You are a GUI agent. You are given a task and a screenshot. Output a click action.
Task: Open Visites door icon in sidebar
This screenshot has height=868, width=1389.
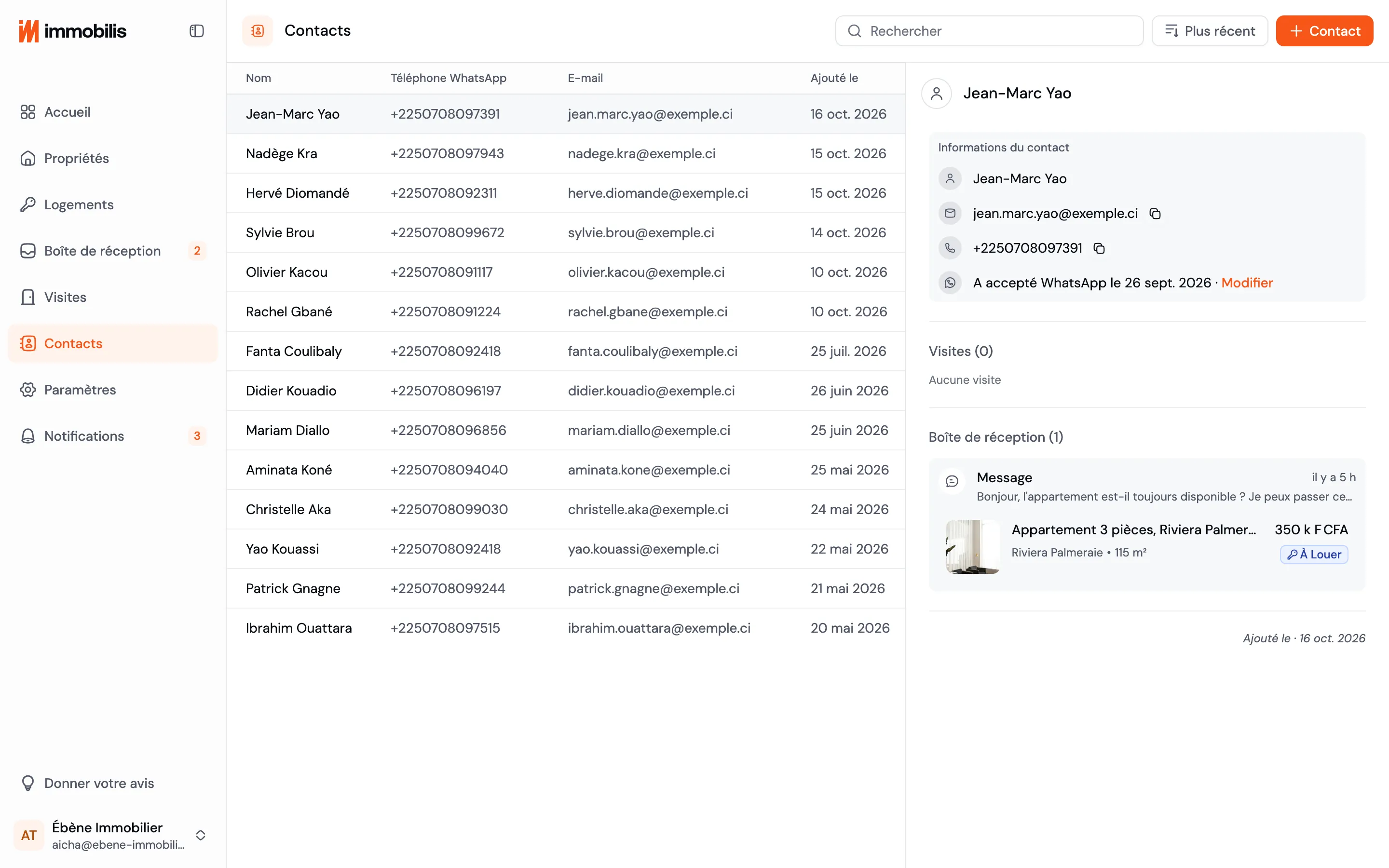(27, 297)
